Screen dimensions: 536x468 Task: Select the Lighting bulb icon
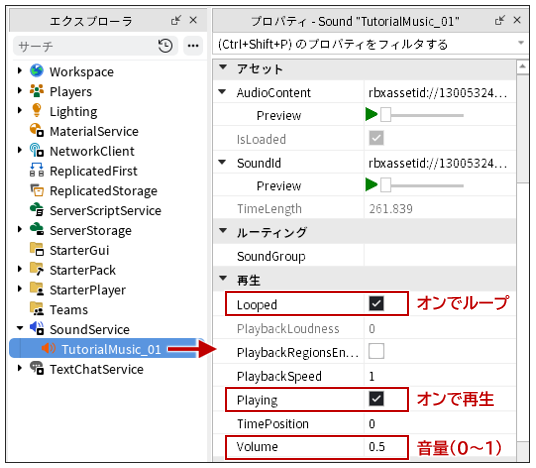[x=37, y=110]
